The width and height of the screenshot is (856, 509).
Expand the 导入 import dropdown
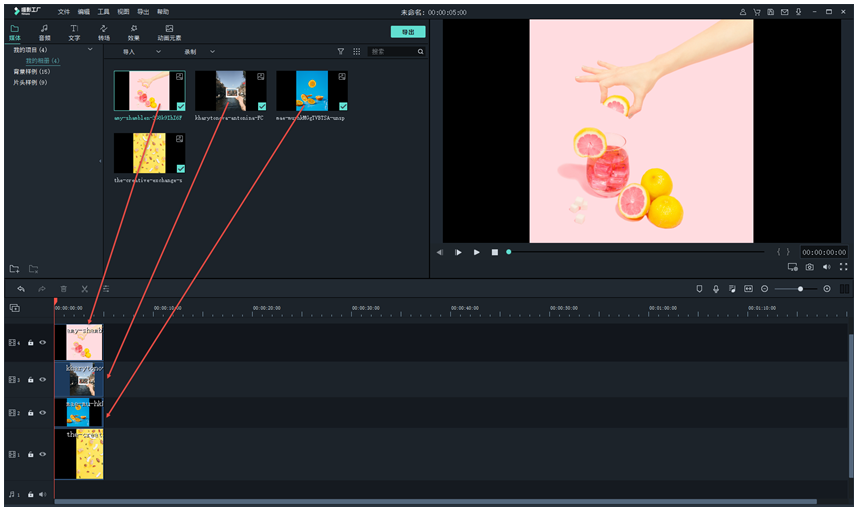141,51
